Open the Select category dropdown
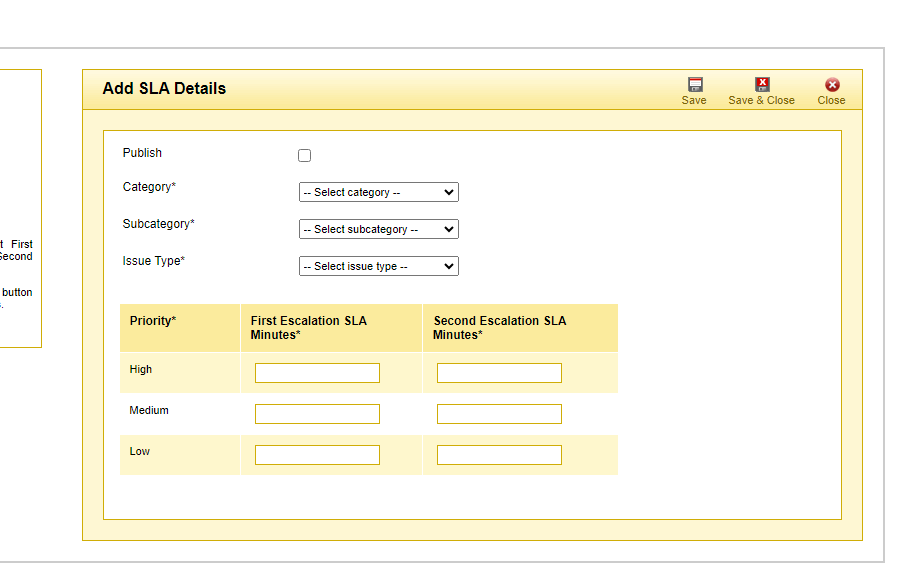 coord(378,192)
